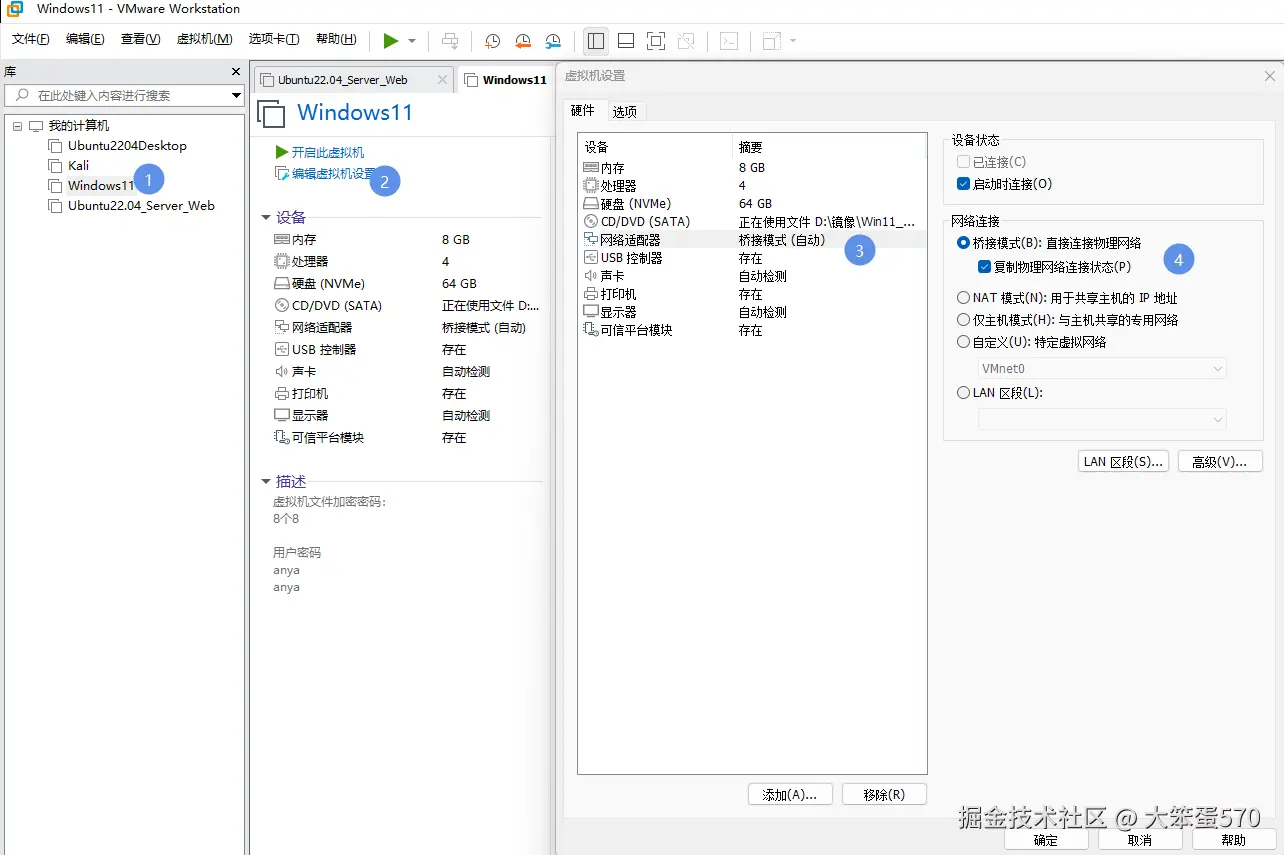Close the Ubuntu22.04_Server_Web tab
1284x855 pixels.
442,80
